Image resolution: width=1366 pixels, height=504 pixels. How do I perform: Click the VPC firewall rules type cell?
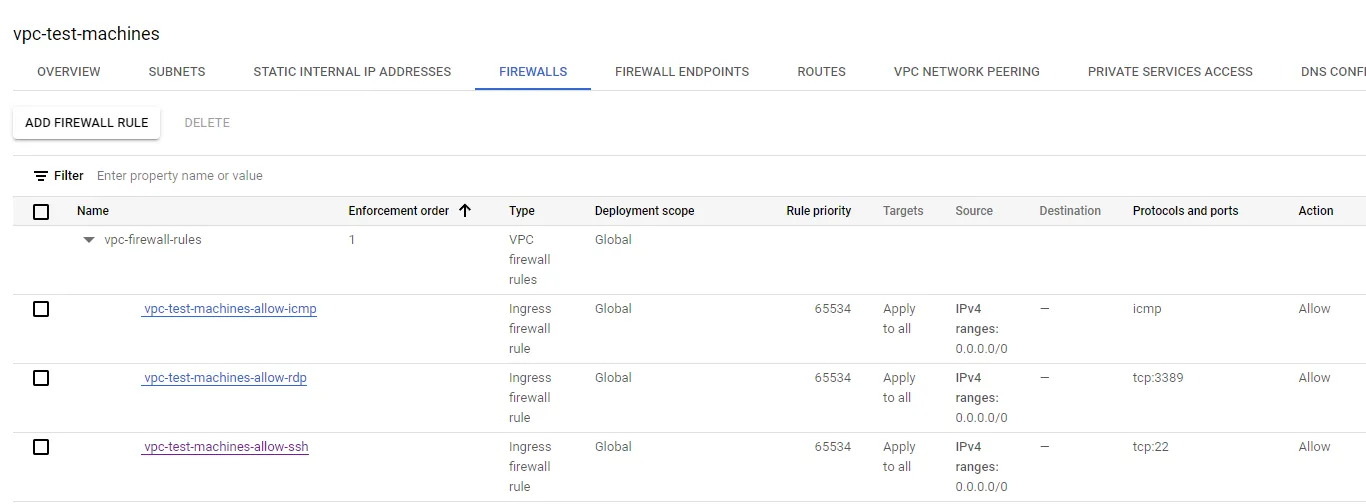click(x=530, y=260)
